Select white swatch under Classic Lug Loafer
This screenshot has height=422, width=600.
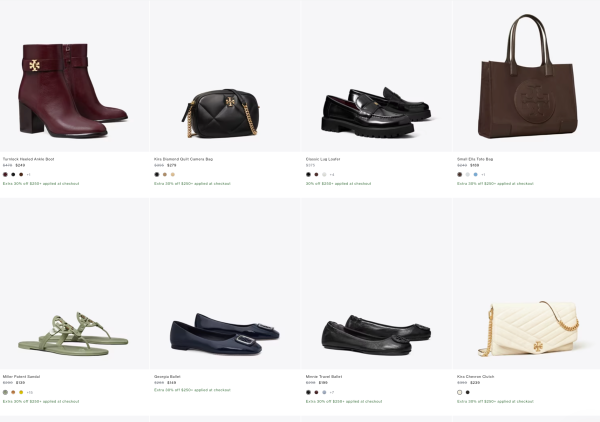coord(324,174)
